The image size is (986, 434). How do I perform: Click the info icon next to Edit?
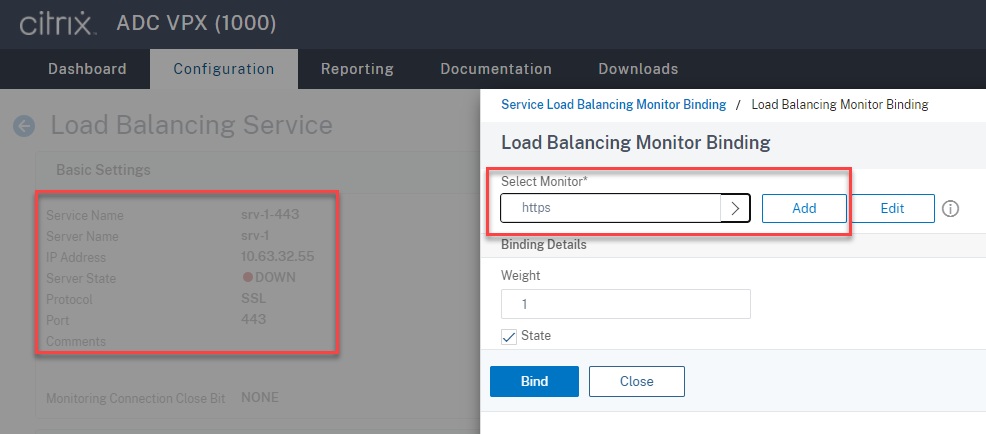[x=951, y=208]
